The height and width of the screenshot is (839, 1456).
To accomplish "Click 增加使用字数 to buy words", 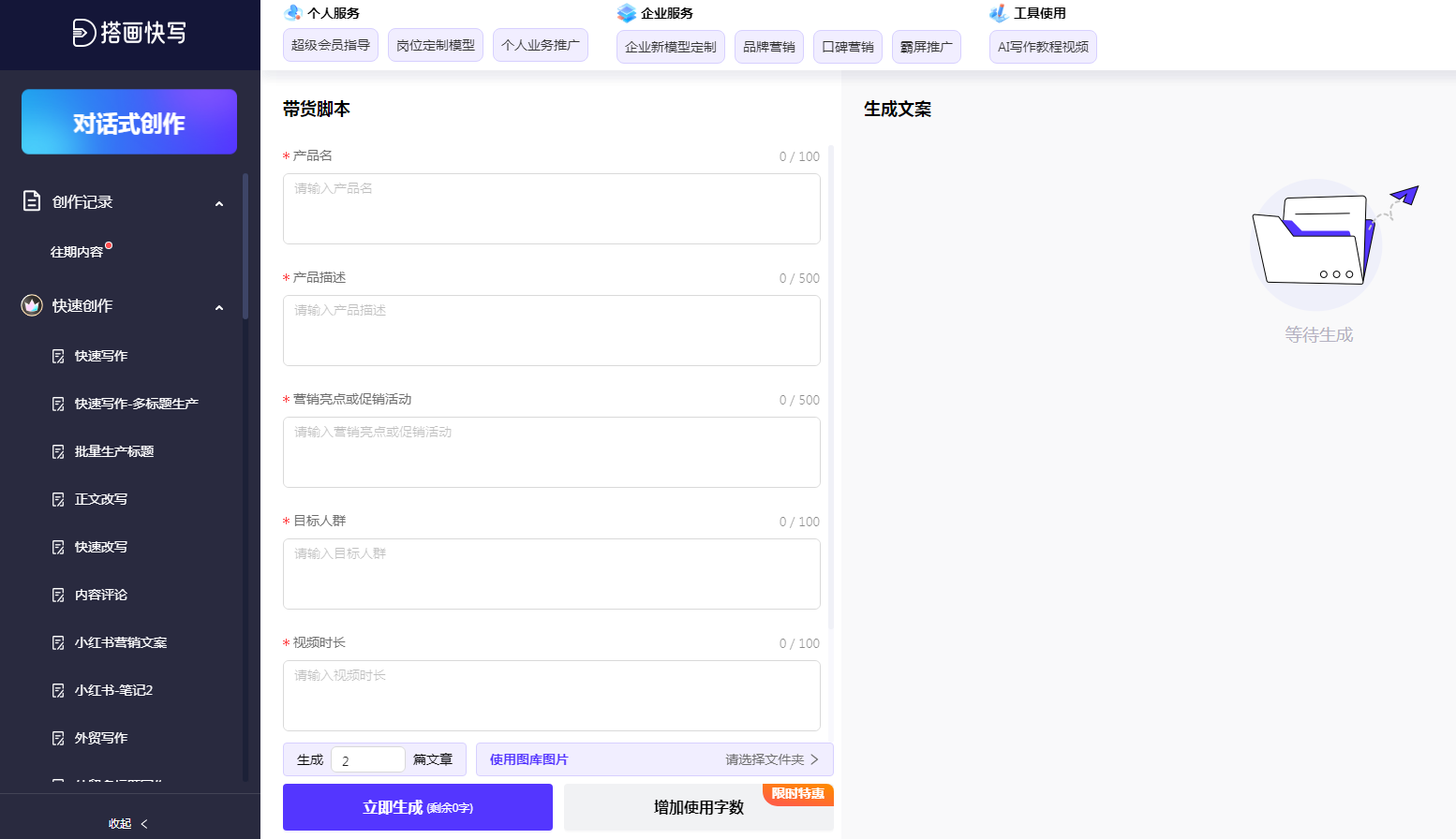I will point(698,806).
